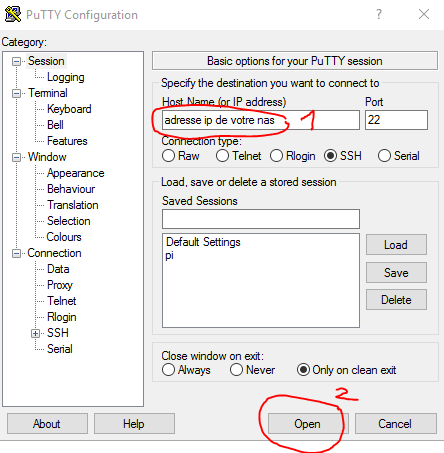Image resolution: width=444 pixels, height=453 pixels.
Task: Open the Colours settings category
Action: [64, 237]
